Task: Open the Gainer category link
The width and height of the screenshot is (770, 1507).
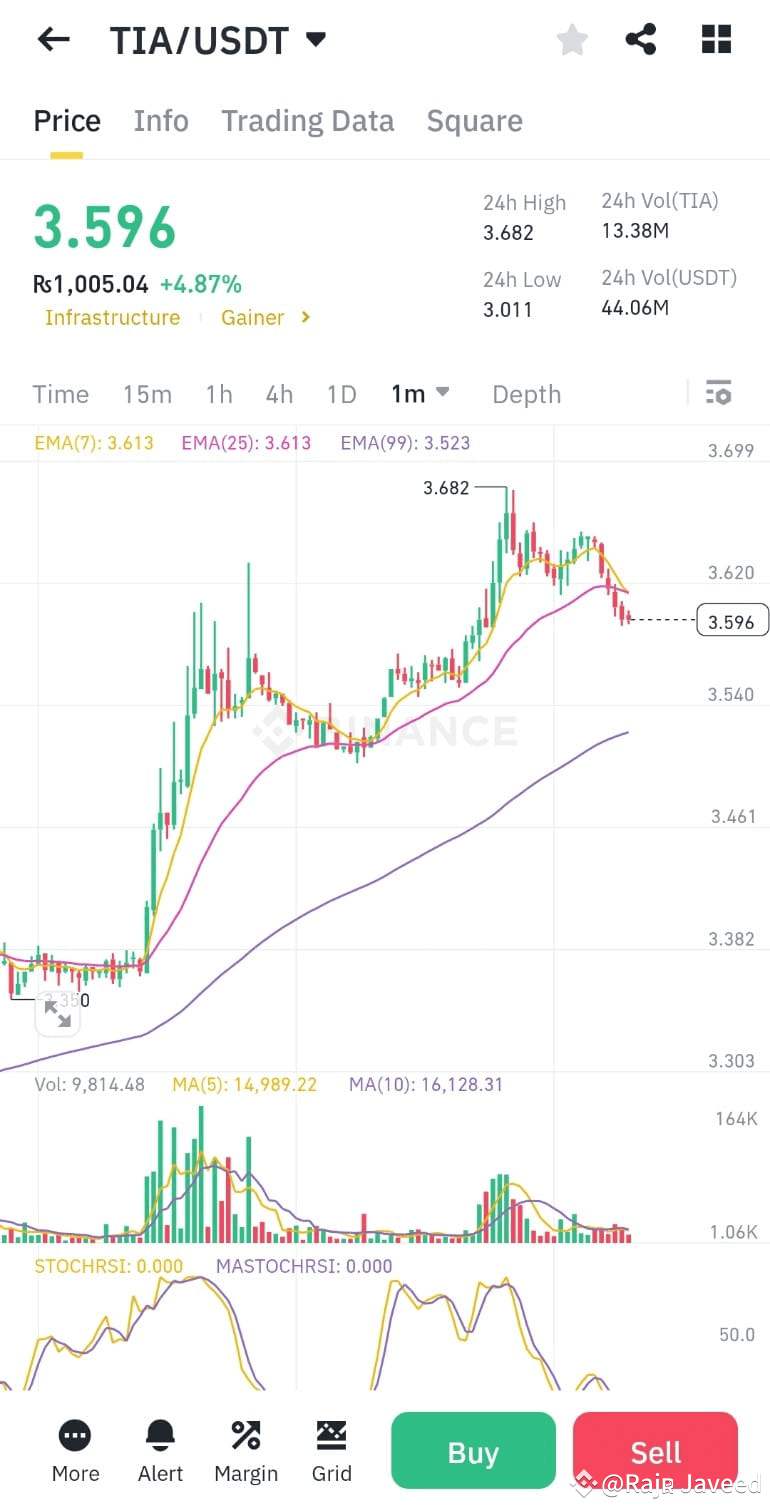Action: [252, 317]
